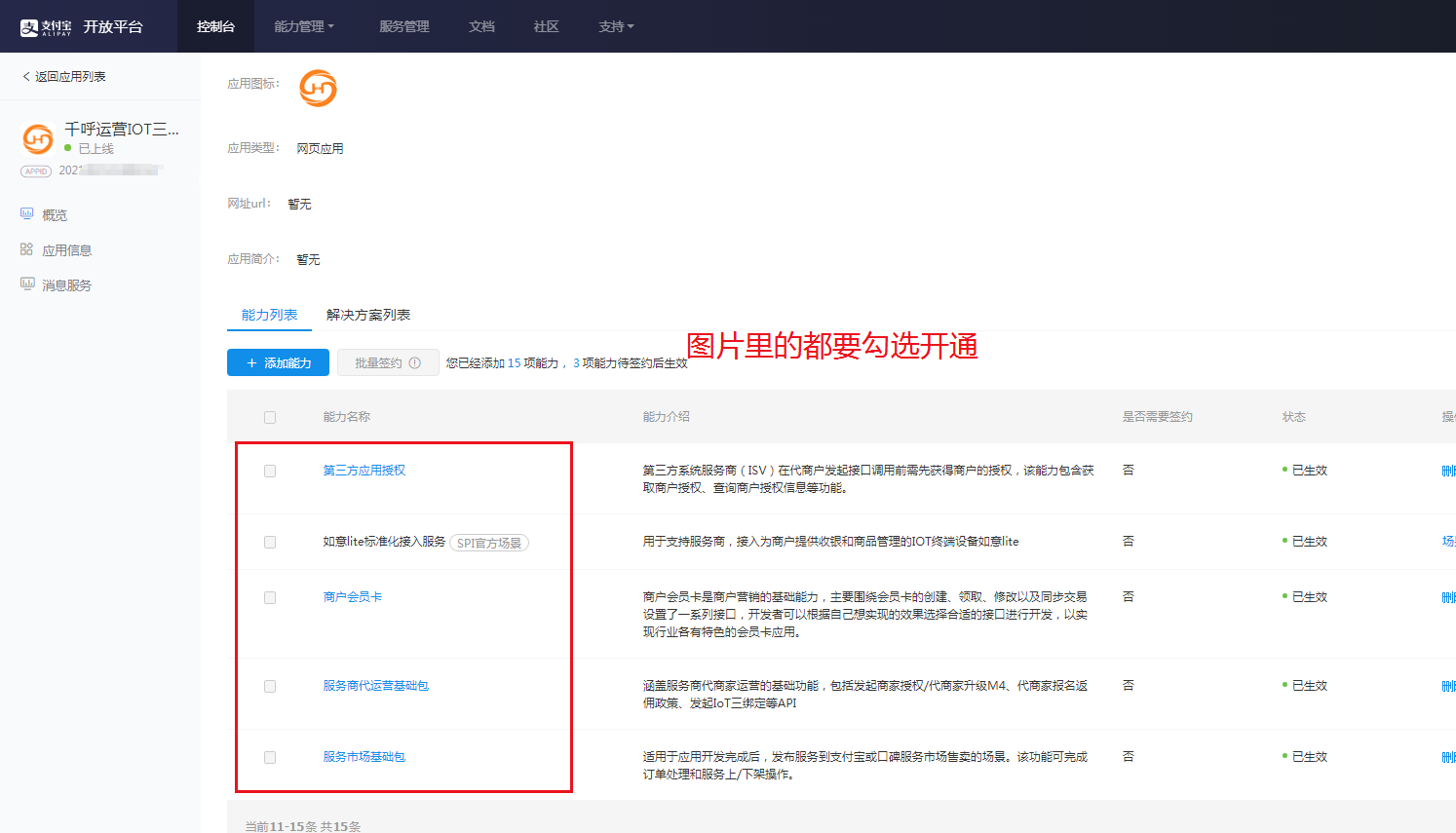Screen dimensions: 1456x833
Task: Click the 概览 sidebar icon
Action: click(x=27, y=214)
